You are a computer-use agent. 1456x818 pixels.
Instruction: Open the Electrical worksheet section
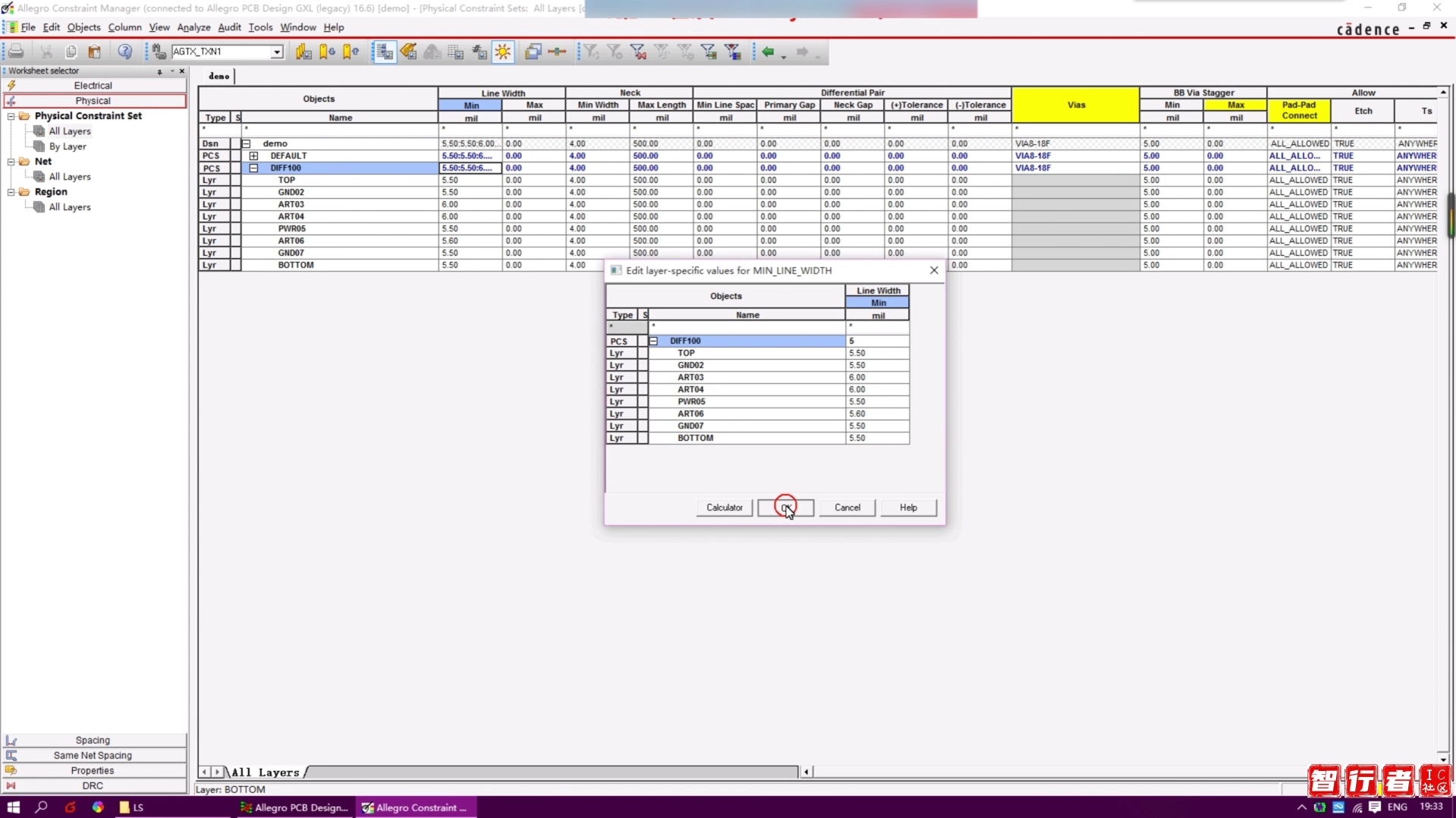tap(93, 86)
